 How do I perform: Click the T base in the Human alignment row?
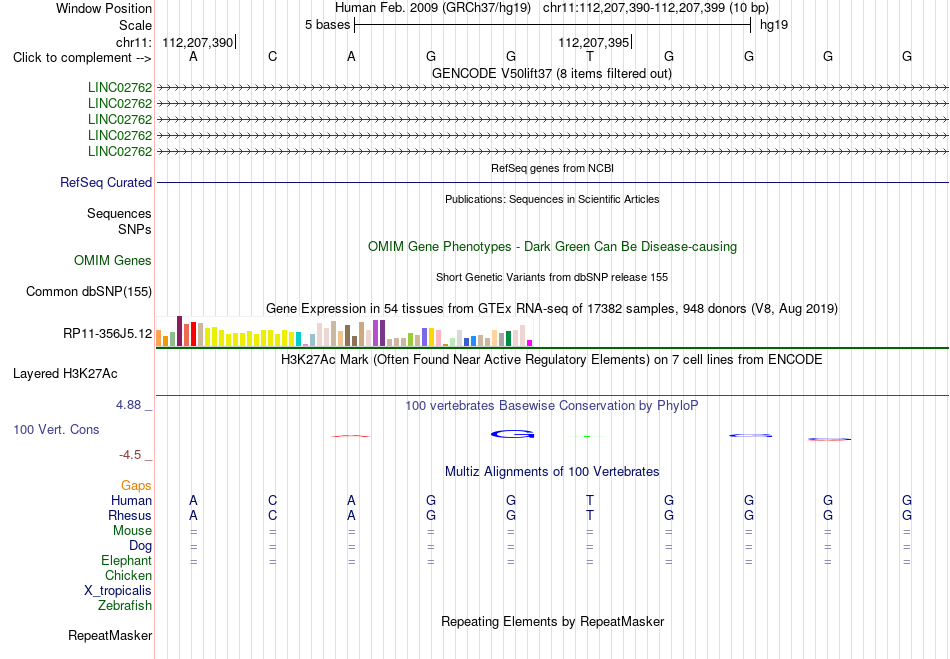tap(590, 500)
